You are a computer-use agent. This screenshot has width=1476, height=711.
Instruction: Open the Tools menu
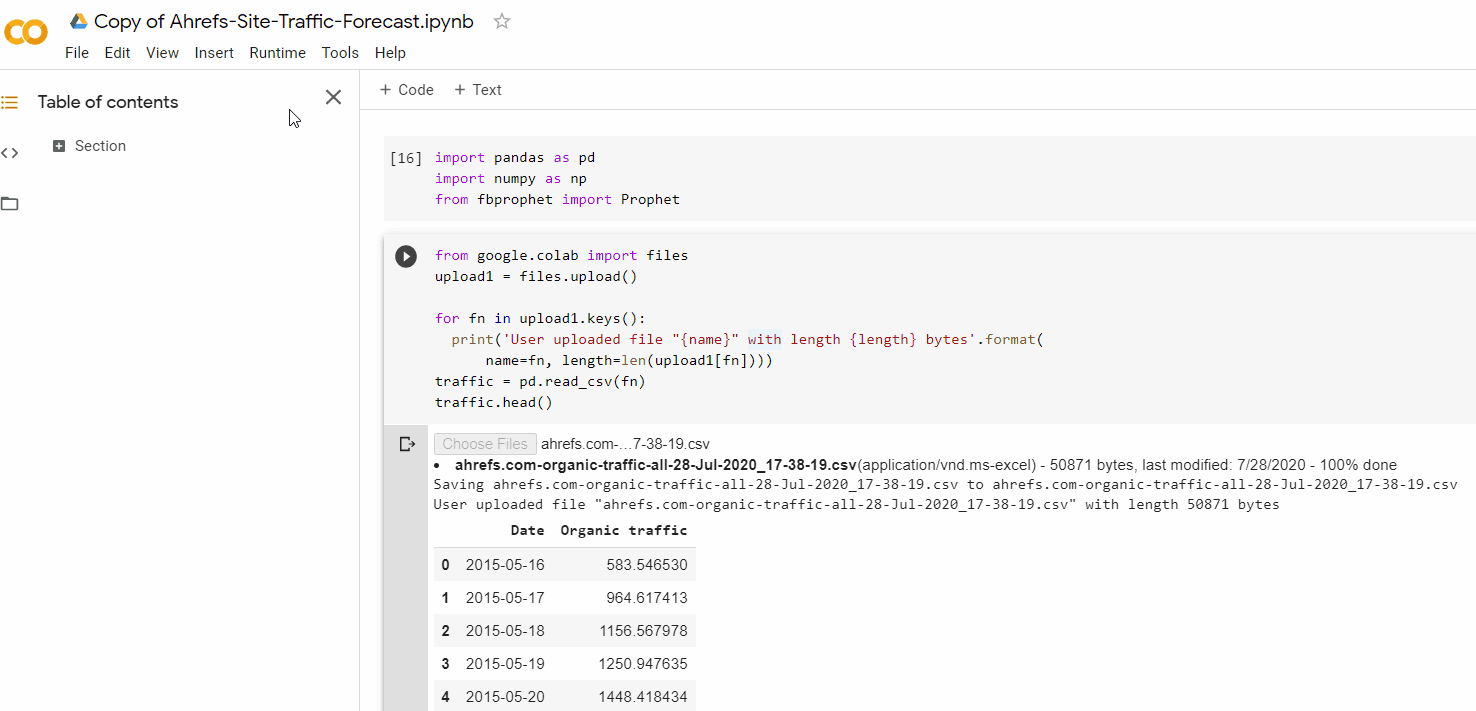coord(340,53)
